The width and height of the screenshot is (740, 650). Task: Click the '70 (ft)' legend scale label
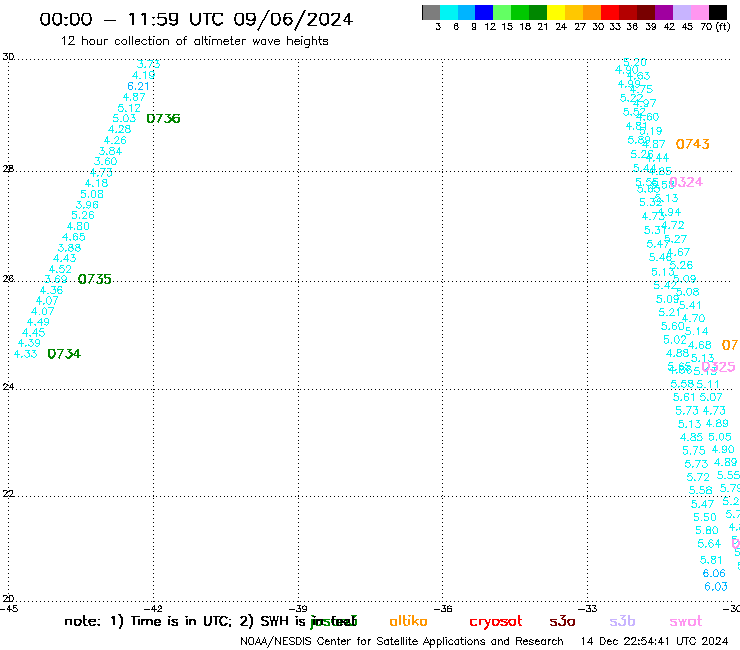[x=716, y=26]
